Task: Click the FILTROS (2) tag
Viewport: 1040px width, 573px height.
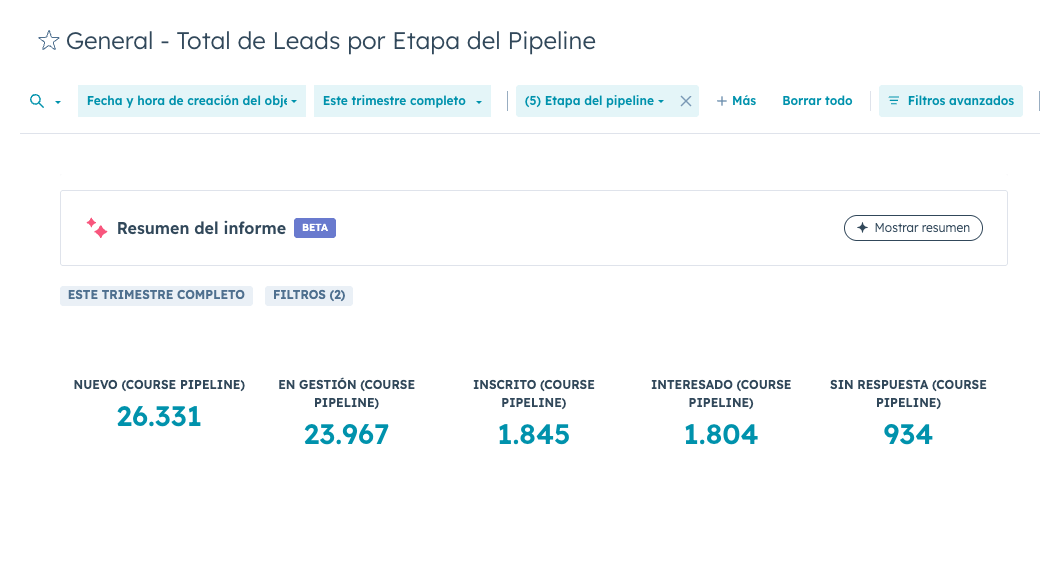Action: 309,295
